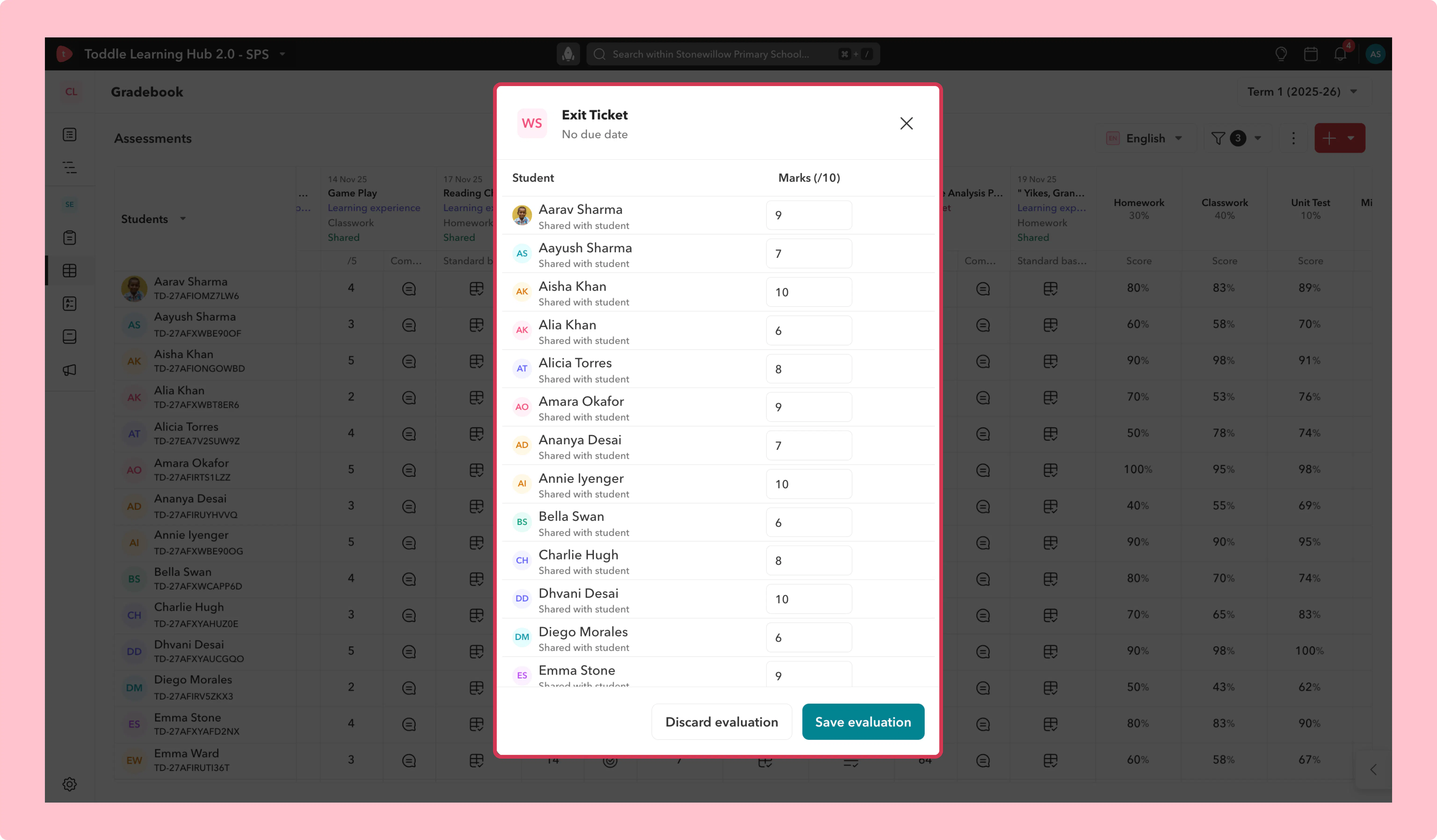Open the calendar icon in top bar
Image resolution: width=1437 pixels, height=840 pixels.
pos(1310,54)
